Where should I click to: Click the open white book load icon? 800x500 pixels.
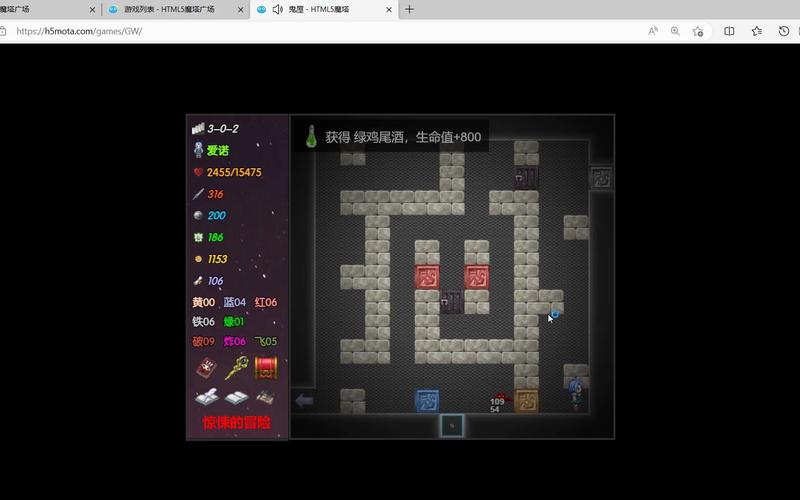click(x=236, y=397)
